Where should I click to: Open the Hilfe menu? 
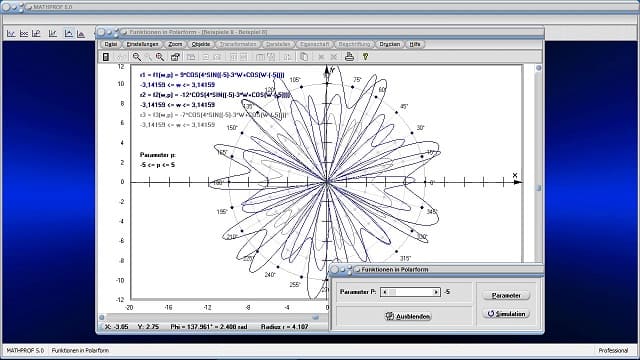point(415,44)
